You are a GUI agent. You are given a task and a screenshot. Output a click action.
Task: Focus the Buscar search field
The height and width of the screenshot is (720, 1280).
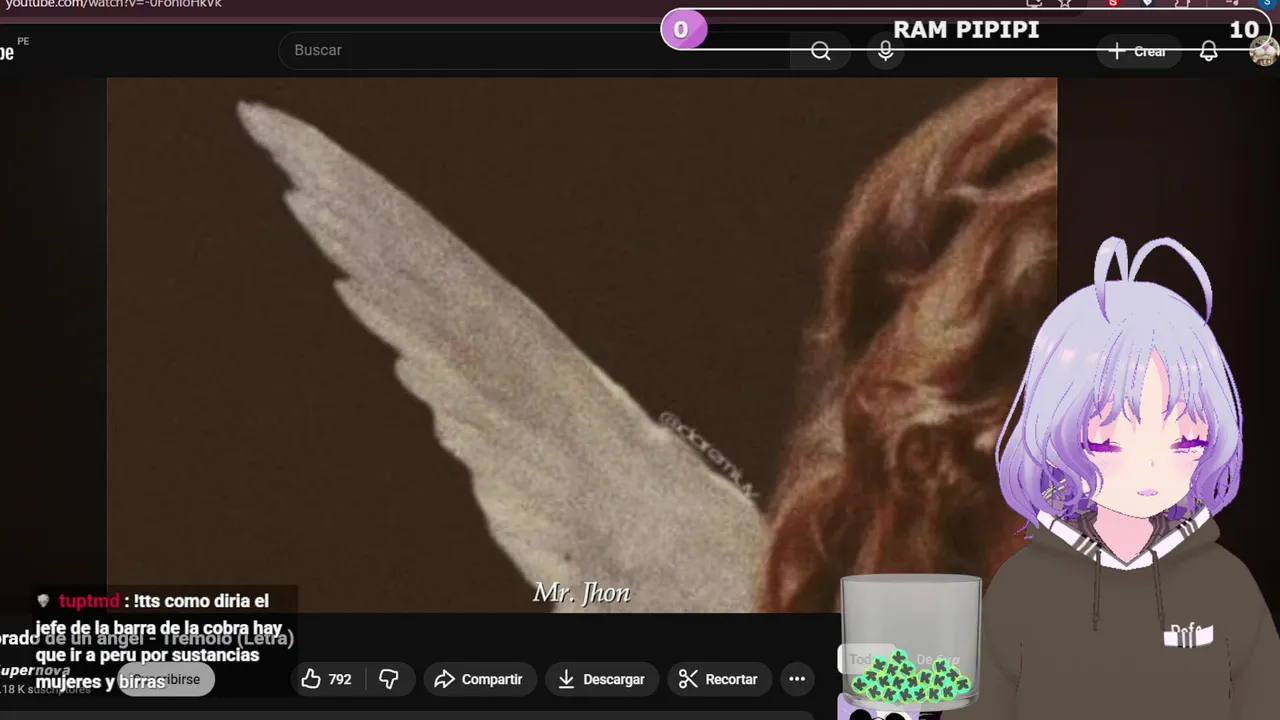535,50
